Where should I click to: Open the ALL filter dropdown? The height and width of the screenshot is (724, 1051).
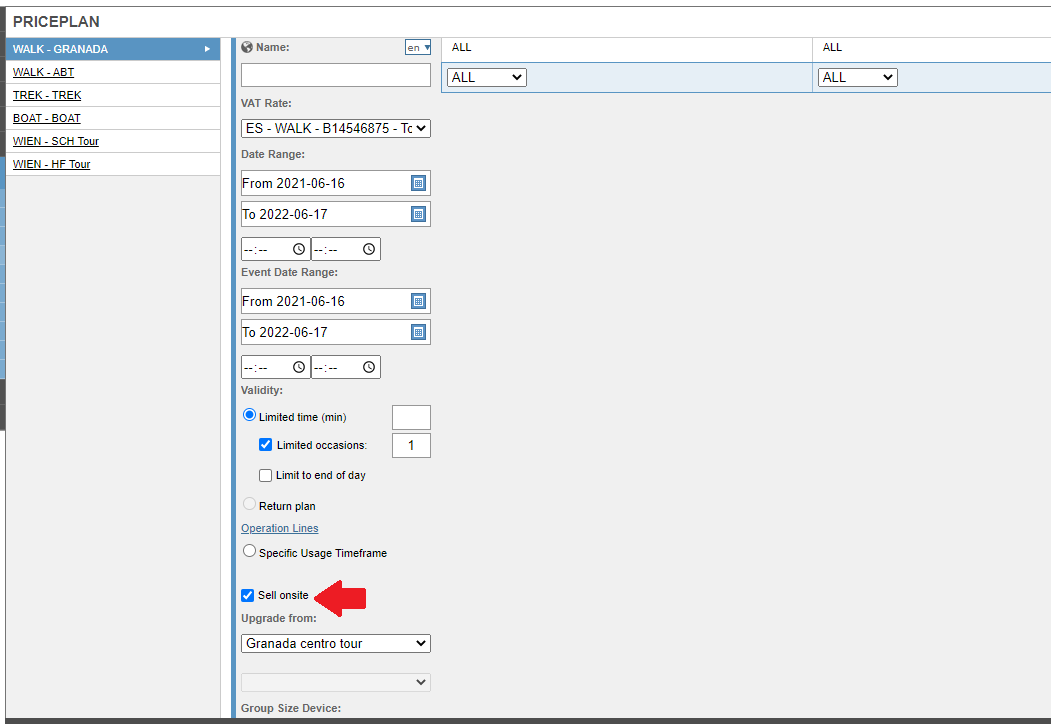(x=486, y=76)
